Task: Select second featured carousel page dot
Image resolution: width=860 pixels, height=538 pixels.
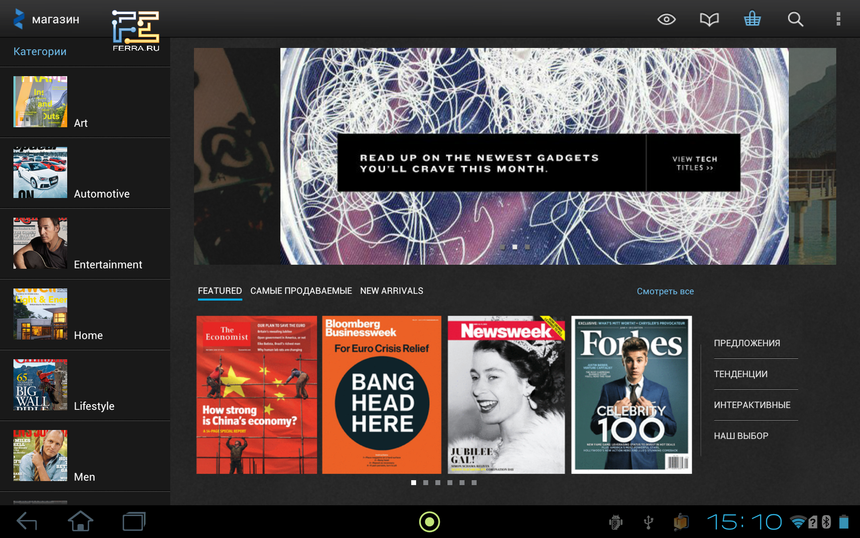Action: pos(426,483)
